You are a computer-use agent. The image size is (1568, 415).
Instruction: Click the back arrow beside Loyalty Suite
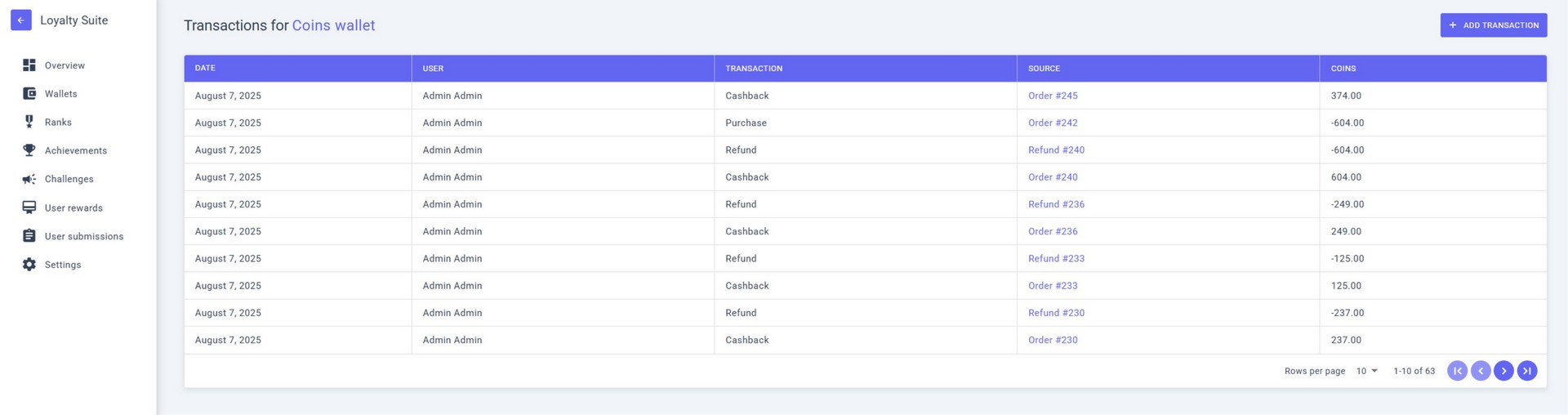(x=20, y=20)
